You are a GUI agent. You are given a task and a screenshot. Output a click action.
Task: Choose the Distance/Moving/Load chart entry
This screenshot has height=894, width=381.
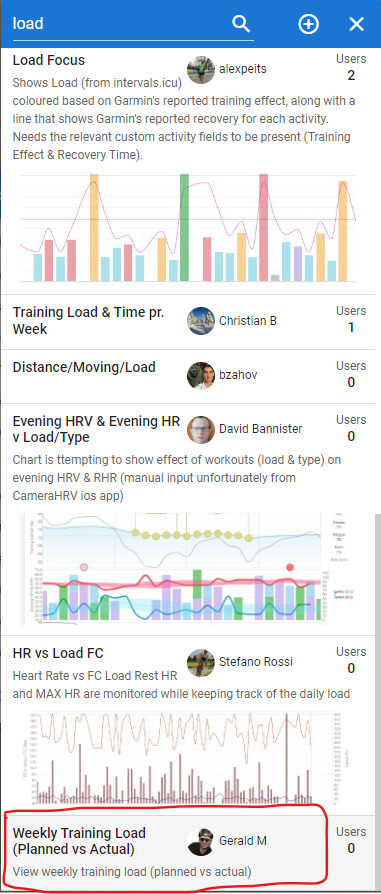click(84, 367)
